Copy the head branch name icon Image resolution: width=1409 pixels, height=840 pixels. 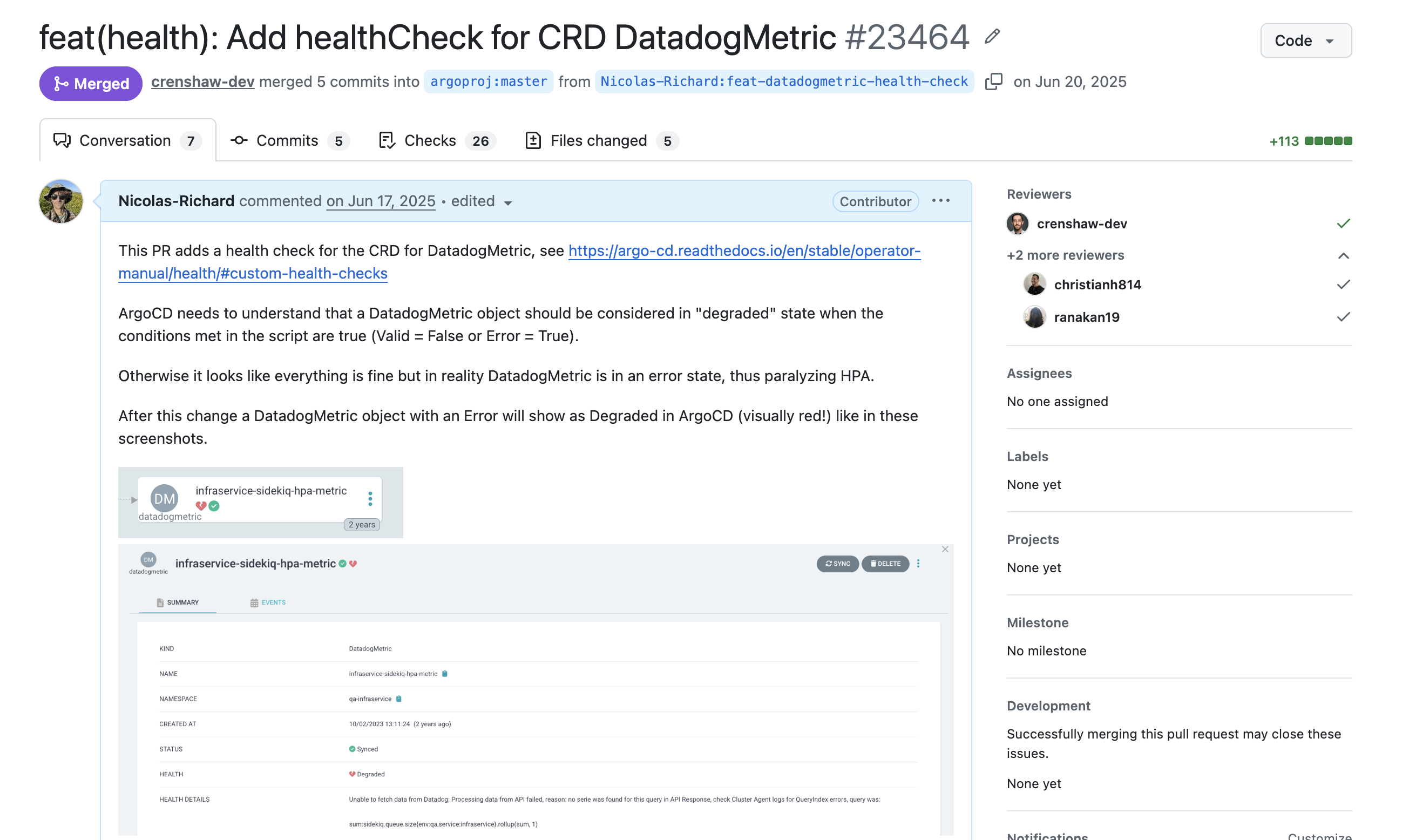click(x=994, y=82)
